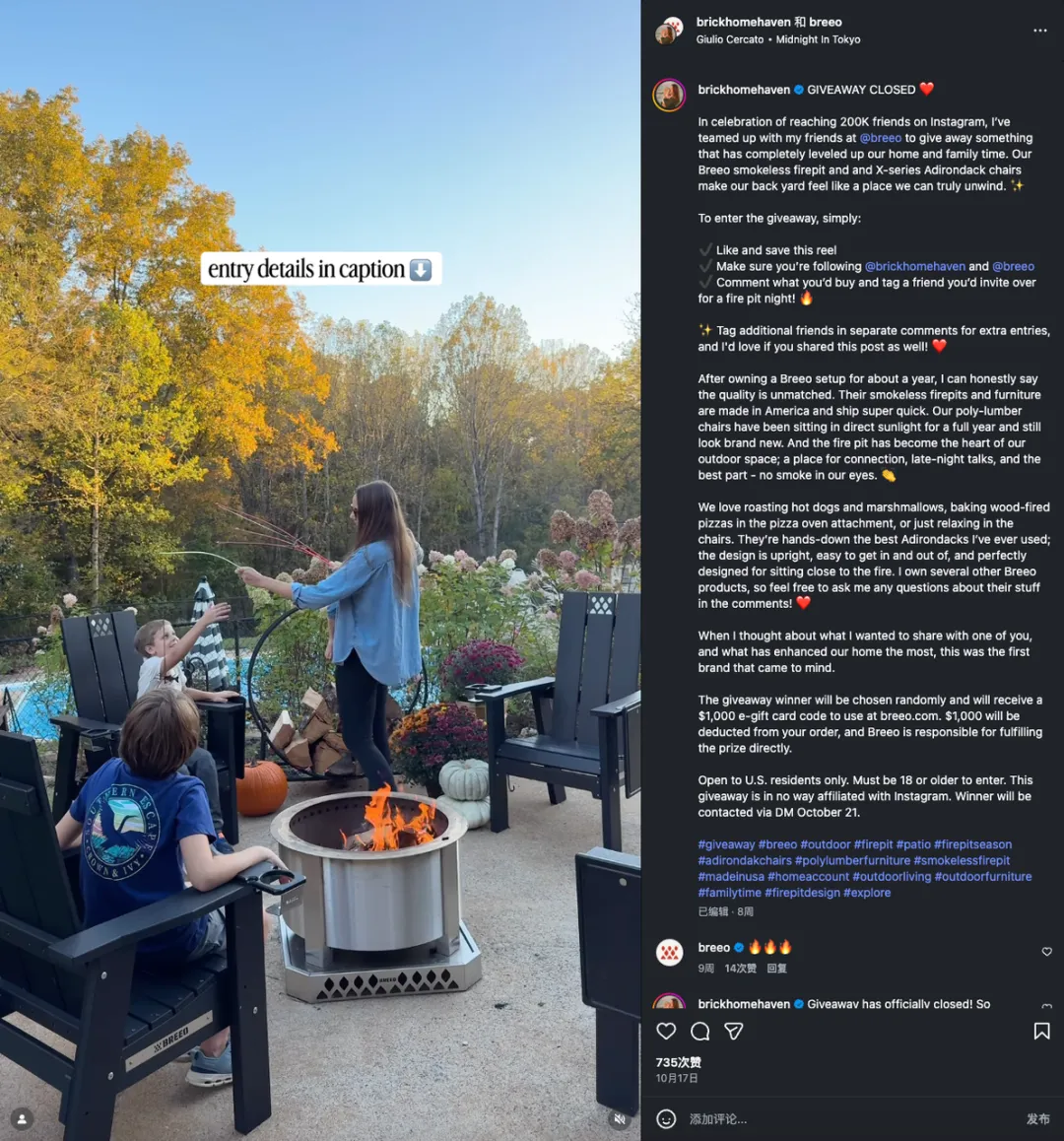The image size is (1064, 1141).
Task: Click the brickhomehaven avatar beside caption
Action: [x=669, y=95]
